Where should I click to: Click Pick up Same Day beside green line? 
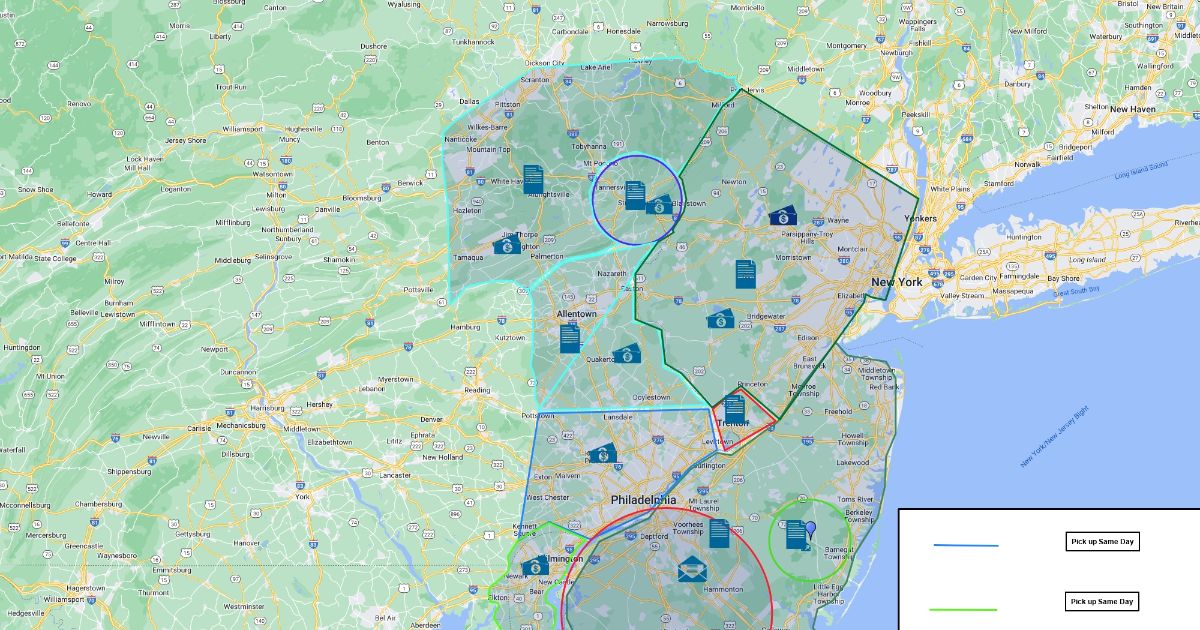pos(1102,602)
